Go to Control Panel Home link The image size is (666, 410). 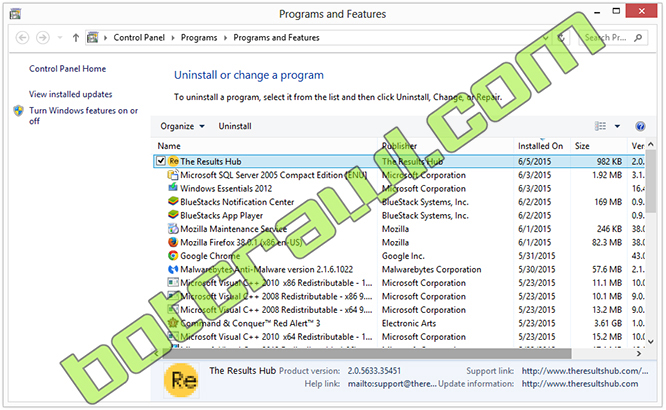coord(67,69)
